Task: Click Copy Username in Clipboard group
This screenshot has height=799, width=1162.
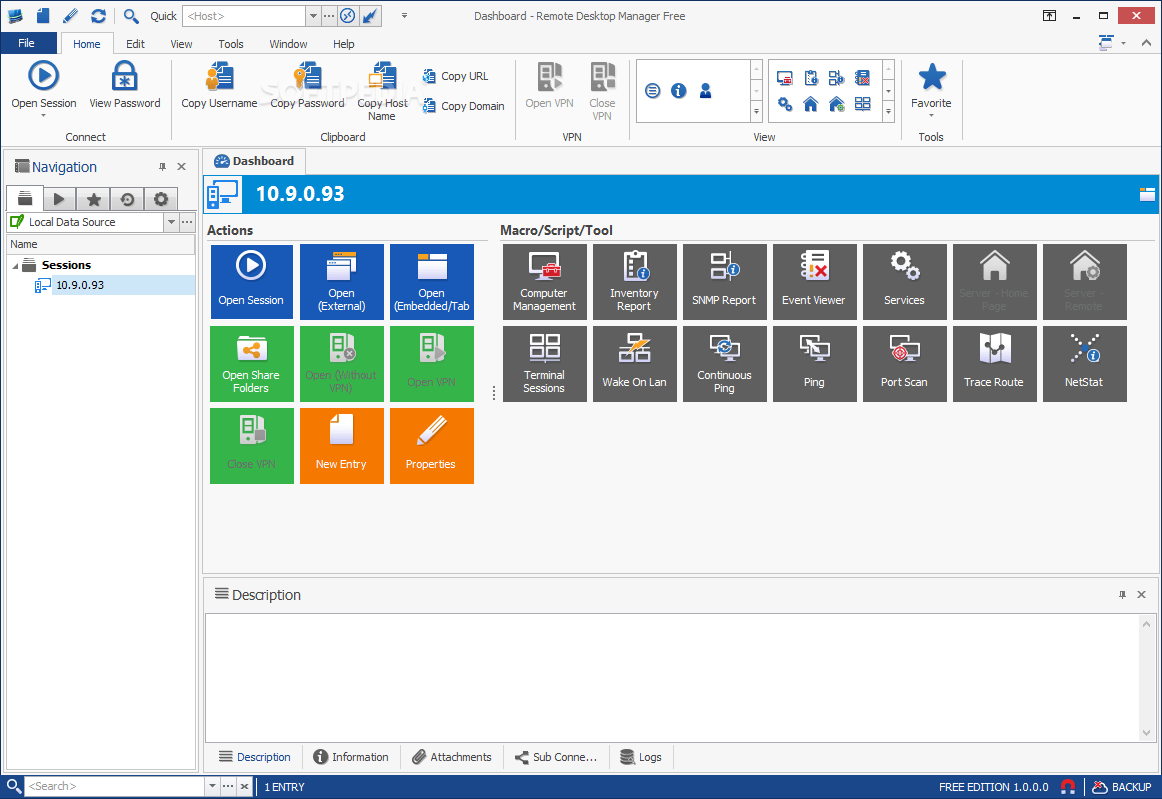Action: pos(219,86)
